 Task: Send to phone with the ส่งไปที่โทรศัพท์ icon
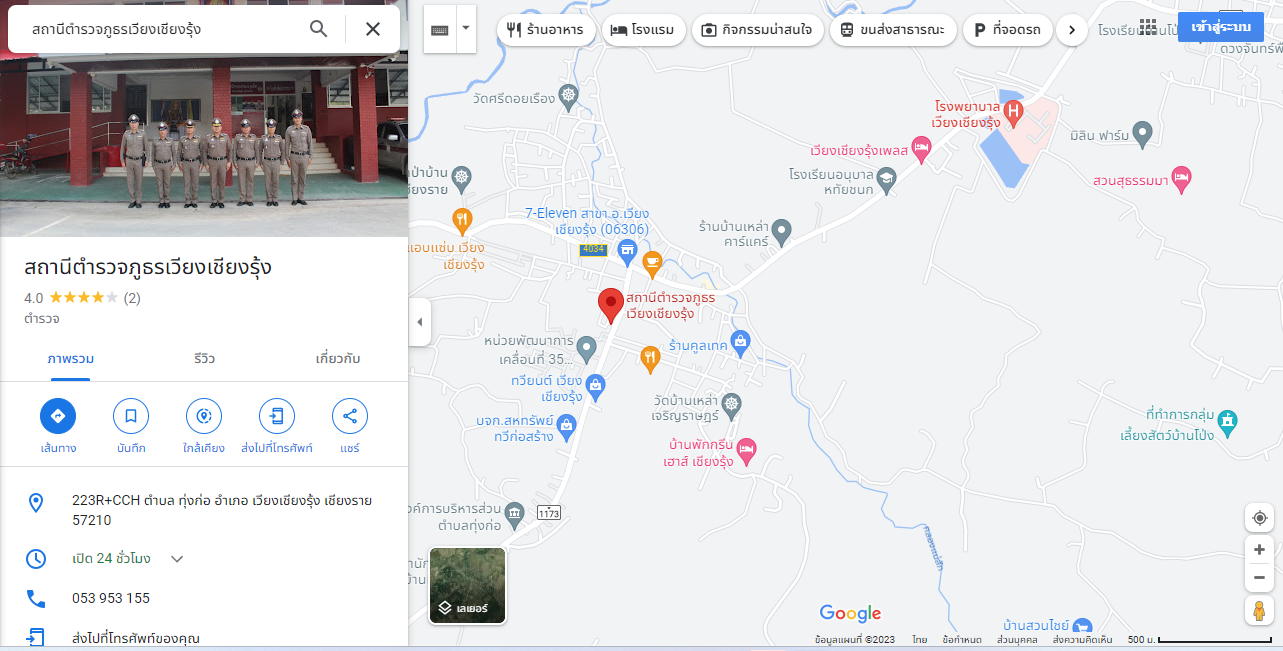pyautogui.click(x=277, y=416)
